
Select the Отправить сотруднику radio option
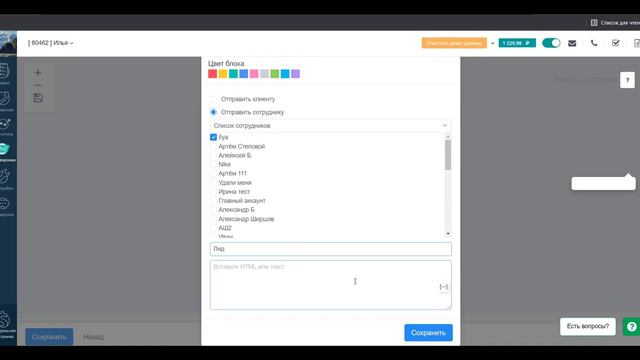(213, 112)
